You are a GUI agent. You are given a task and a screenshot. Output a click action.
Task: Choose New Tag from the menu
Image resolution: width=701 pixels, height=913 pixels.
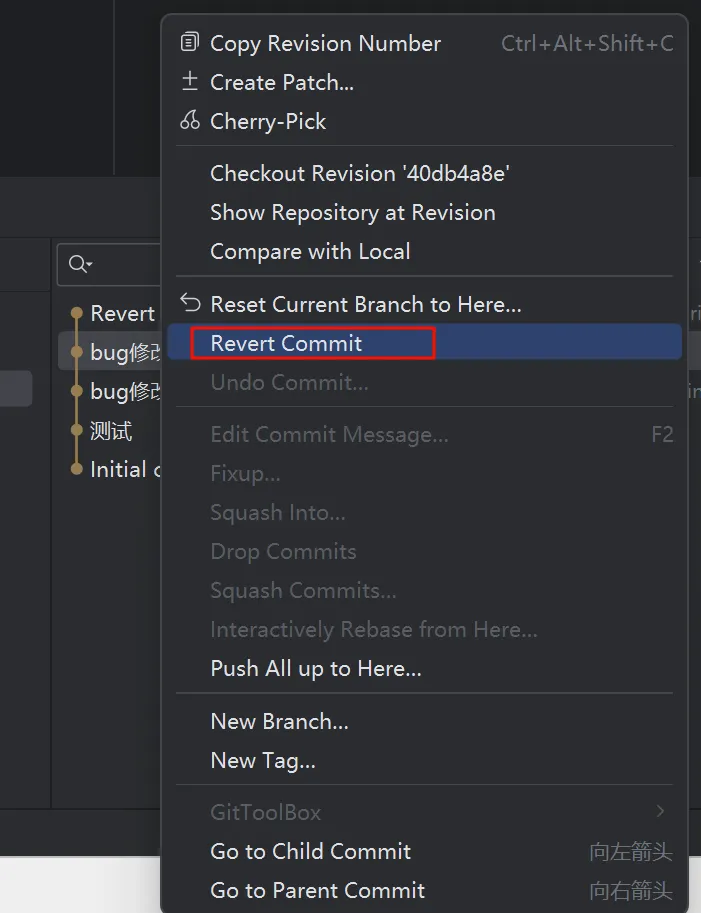point(263,760)
